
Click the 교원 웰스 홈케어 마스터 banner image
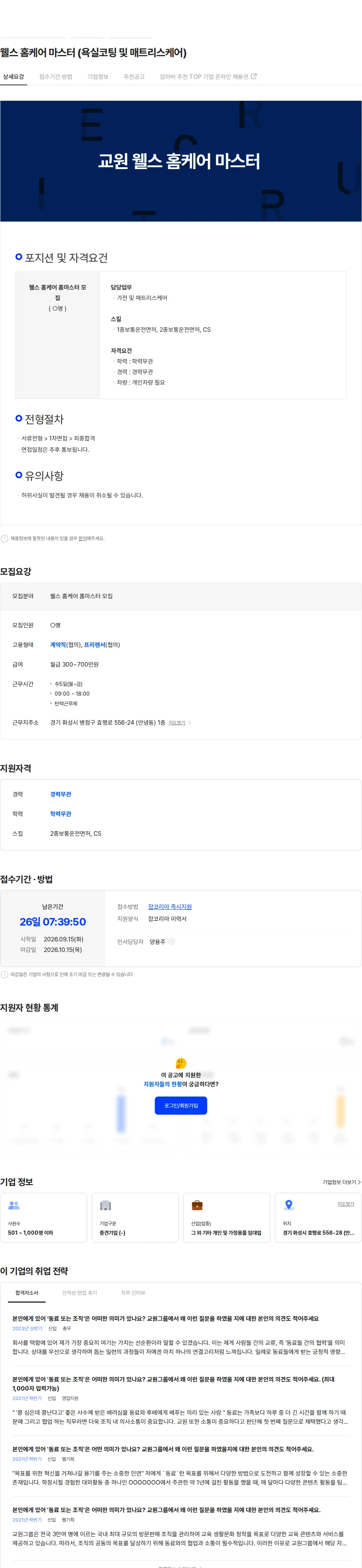[x=181, y=161]
